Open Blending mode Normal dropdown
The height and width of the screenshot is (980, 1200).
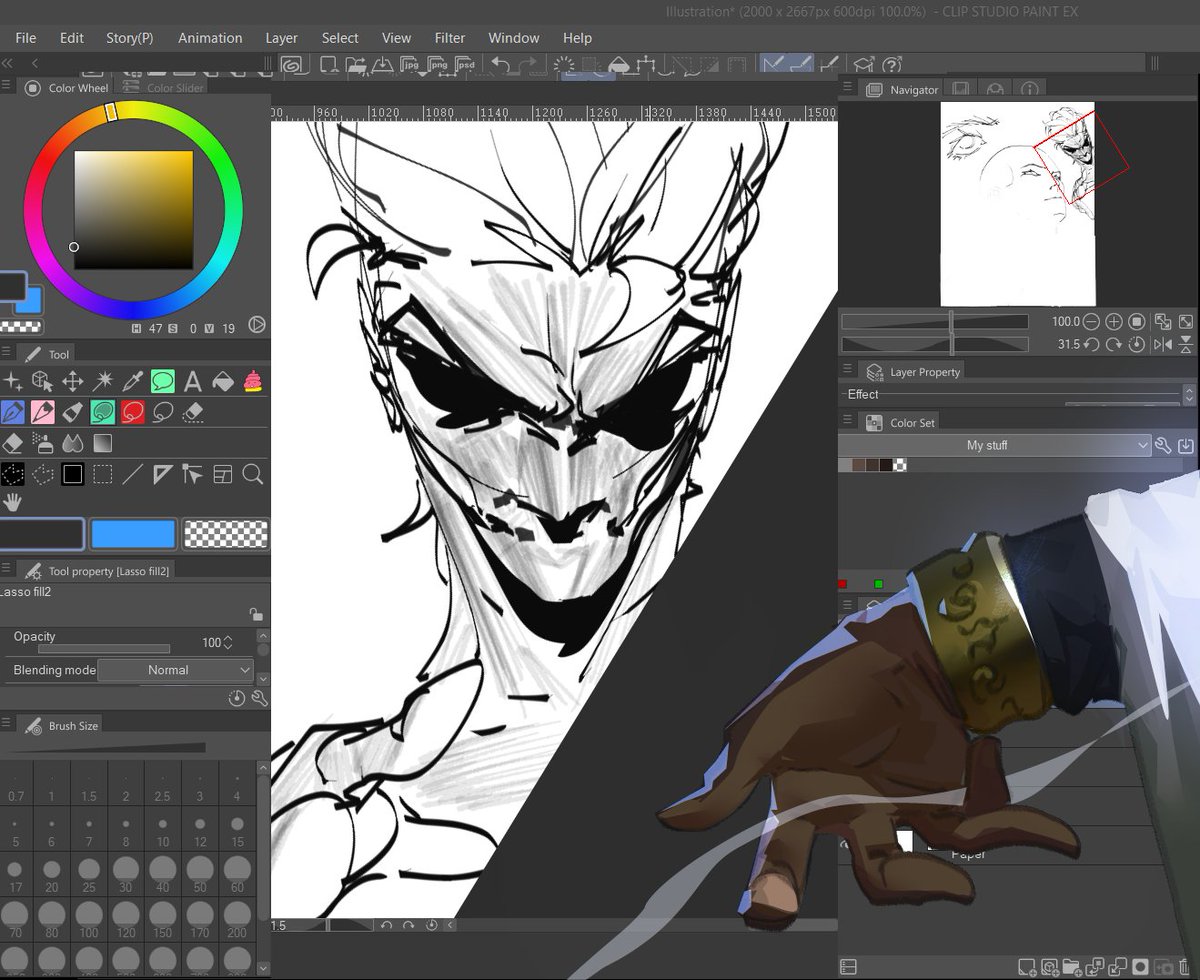coord(176,670)
